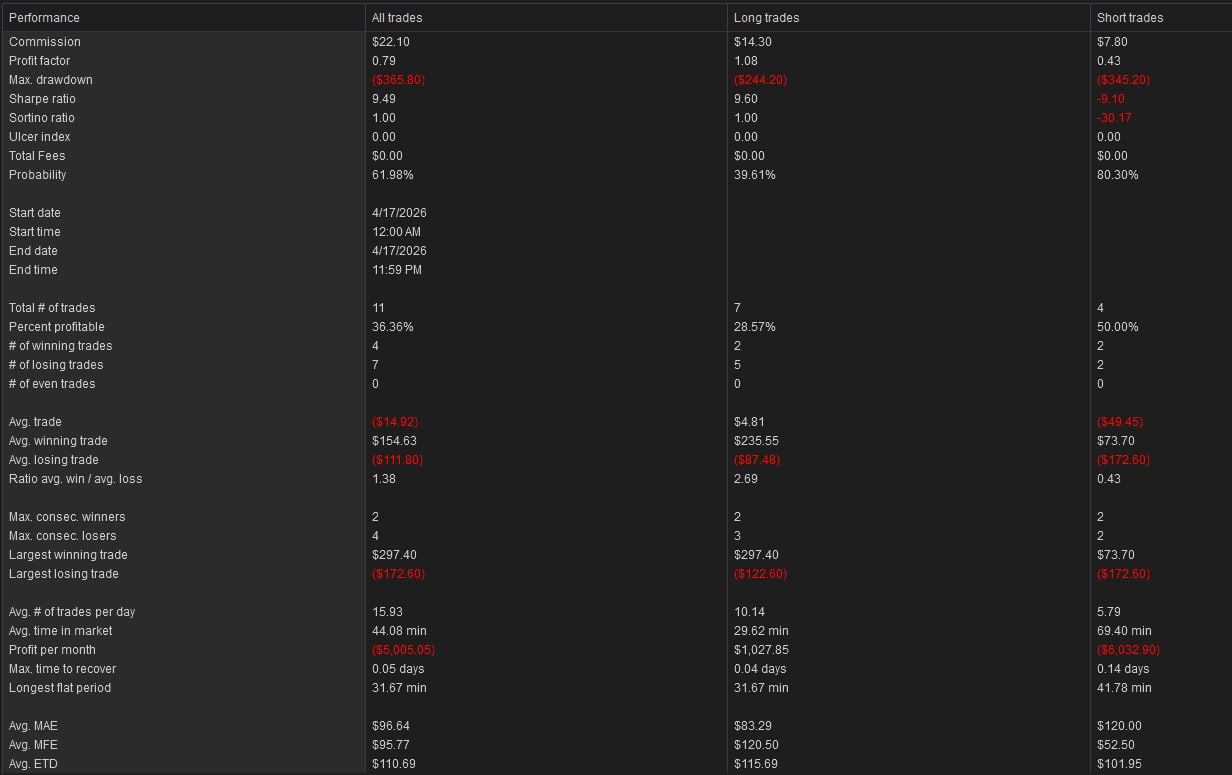Click the Performance column header
The image size is (1232, 775).
[44, 18]
